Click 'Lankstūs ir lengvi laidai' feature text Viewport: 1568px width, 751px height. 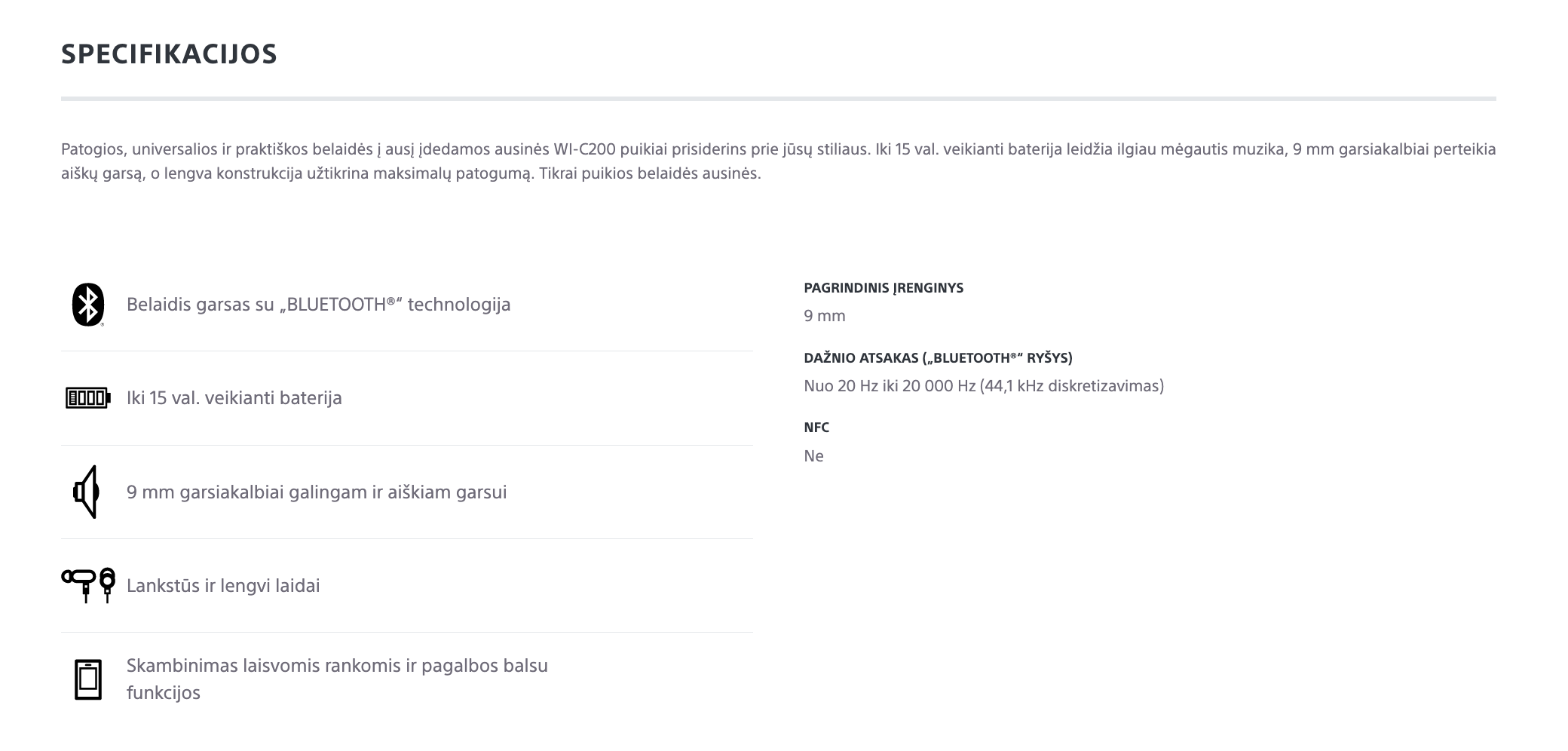coord(223,586)
